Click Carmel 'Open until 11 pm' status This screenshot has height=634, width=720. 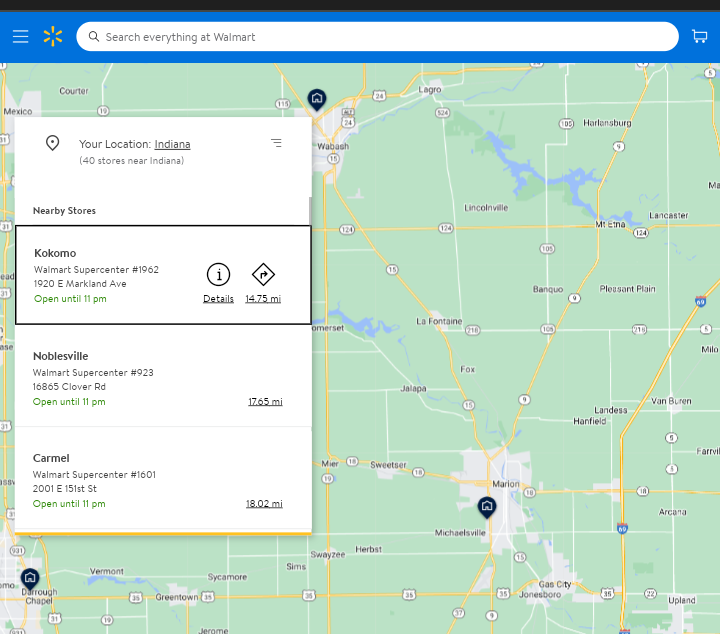click(69, 504)
